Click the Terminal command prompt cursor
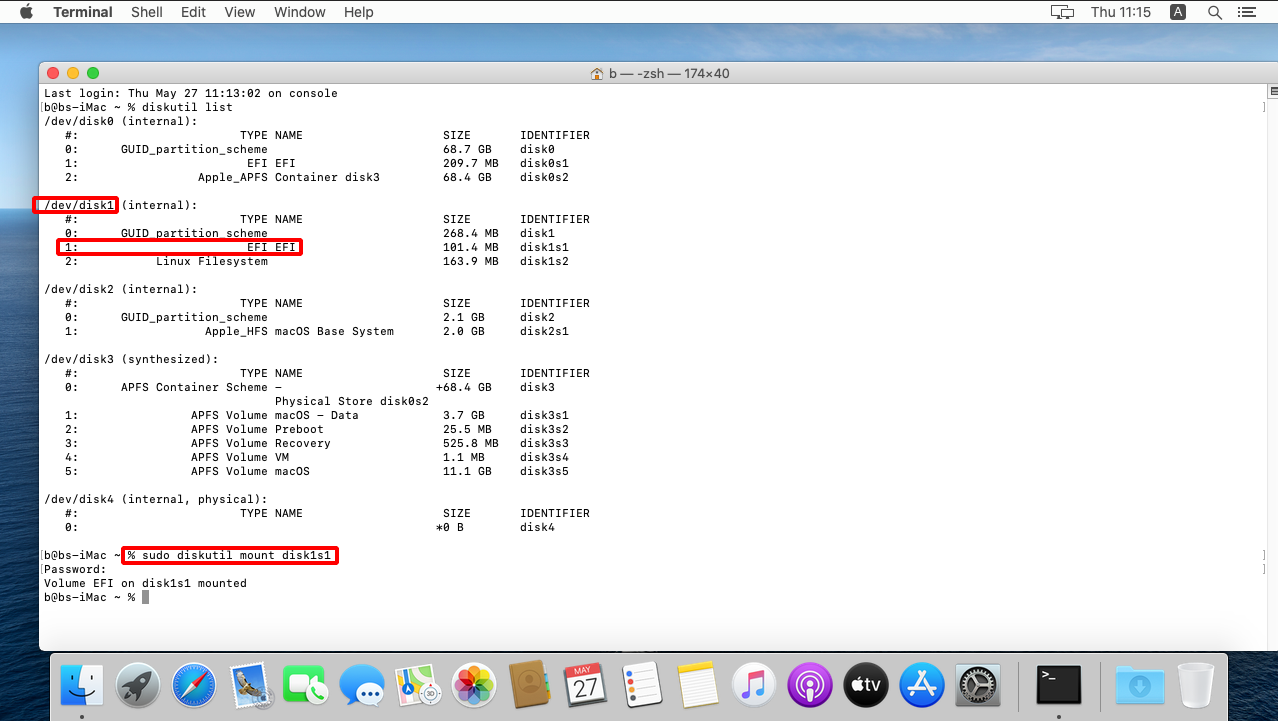1278x721 pixels. (x=145, y=597)
